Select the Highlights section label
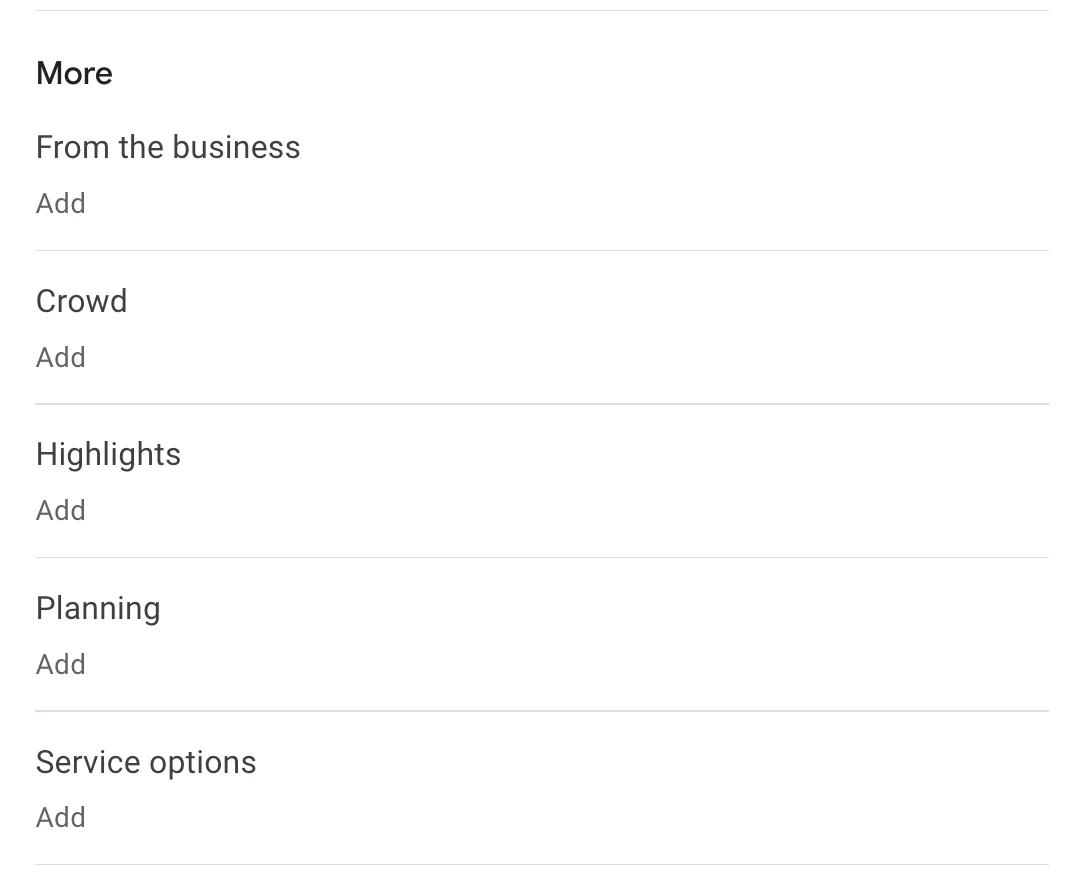 click(x=109, y=455)
